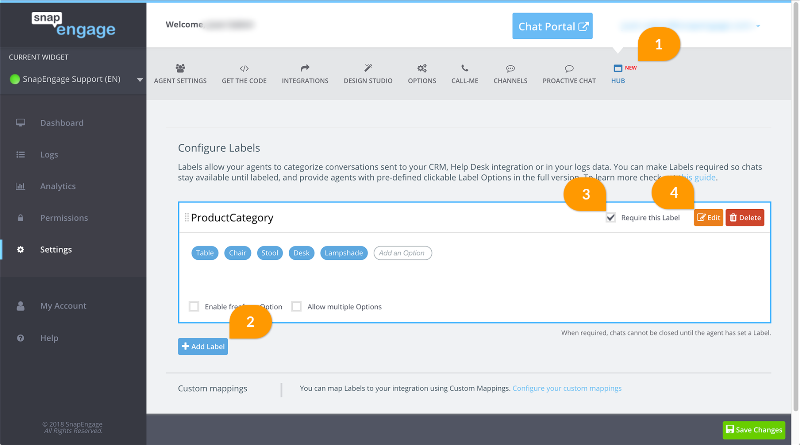Open My Account in the sidebar

pyautogui.click(x=63, y=306)
